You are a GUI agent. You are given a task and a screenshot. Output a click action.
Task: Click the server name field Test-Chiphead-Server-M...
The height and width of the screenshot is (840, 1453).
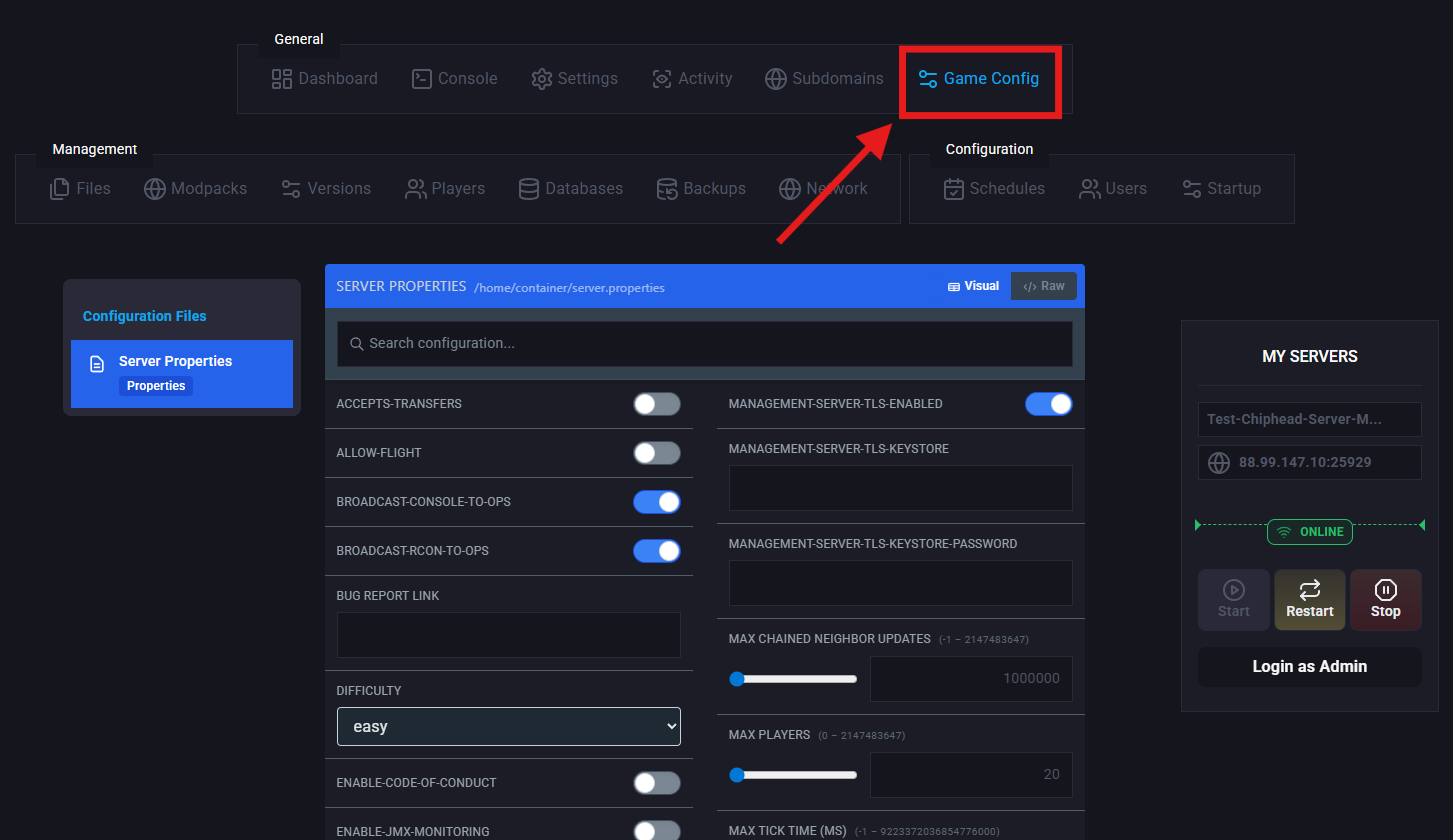coord(1310,420)
